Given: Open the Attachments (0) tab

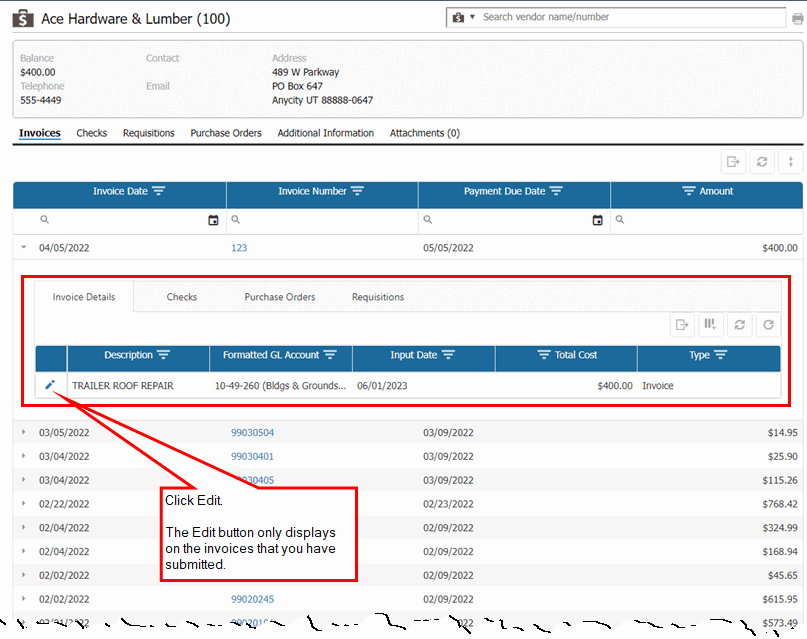Looking at the screenshot, I should (425, 133).
